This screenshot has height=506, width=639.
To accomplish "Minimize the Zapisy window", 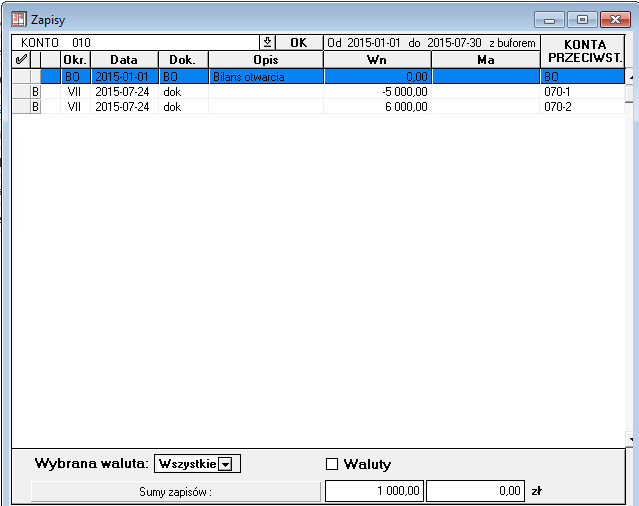I will [549, 20].
